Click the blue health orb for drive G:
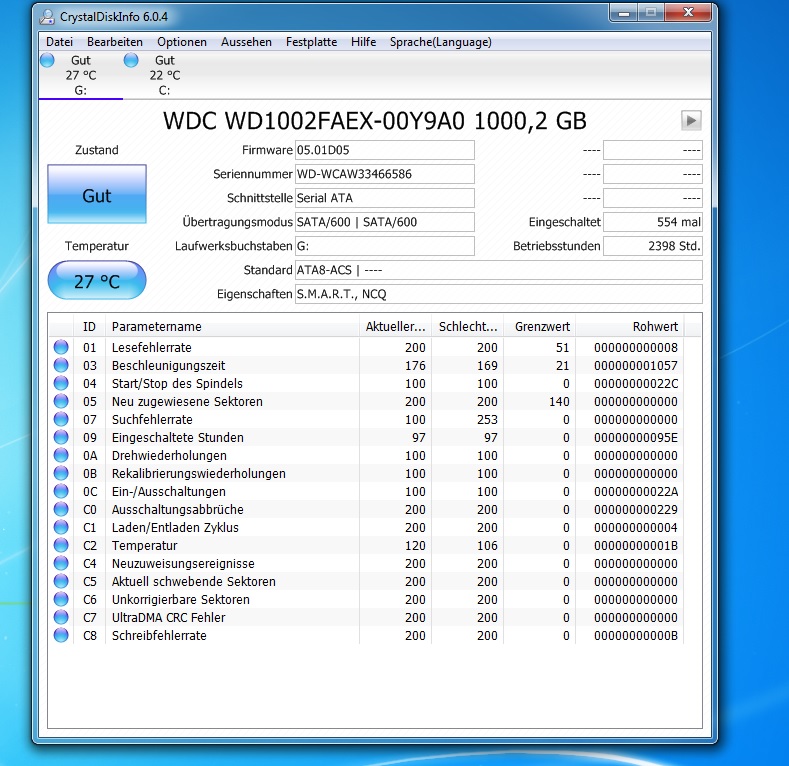The image size is (789, 766). click(47, 60)
